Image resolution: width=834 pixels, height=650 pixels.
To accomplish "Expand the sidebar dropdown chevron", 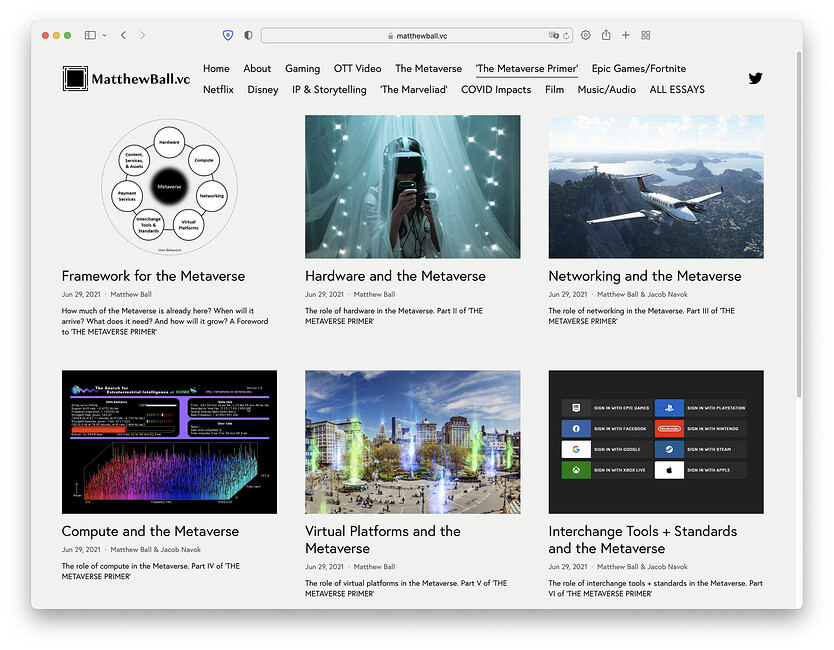I will pos(104,35).
